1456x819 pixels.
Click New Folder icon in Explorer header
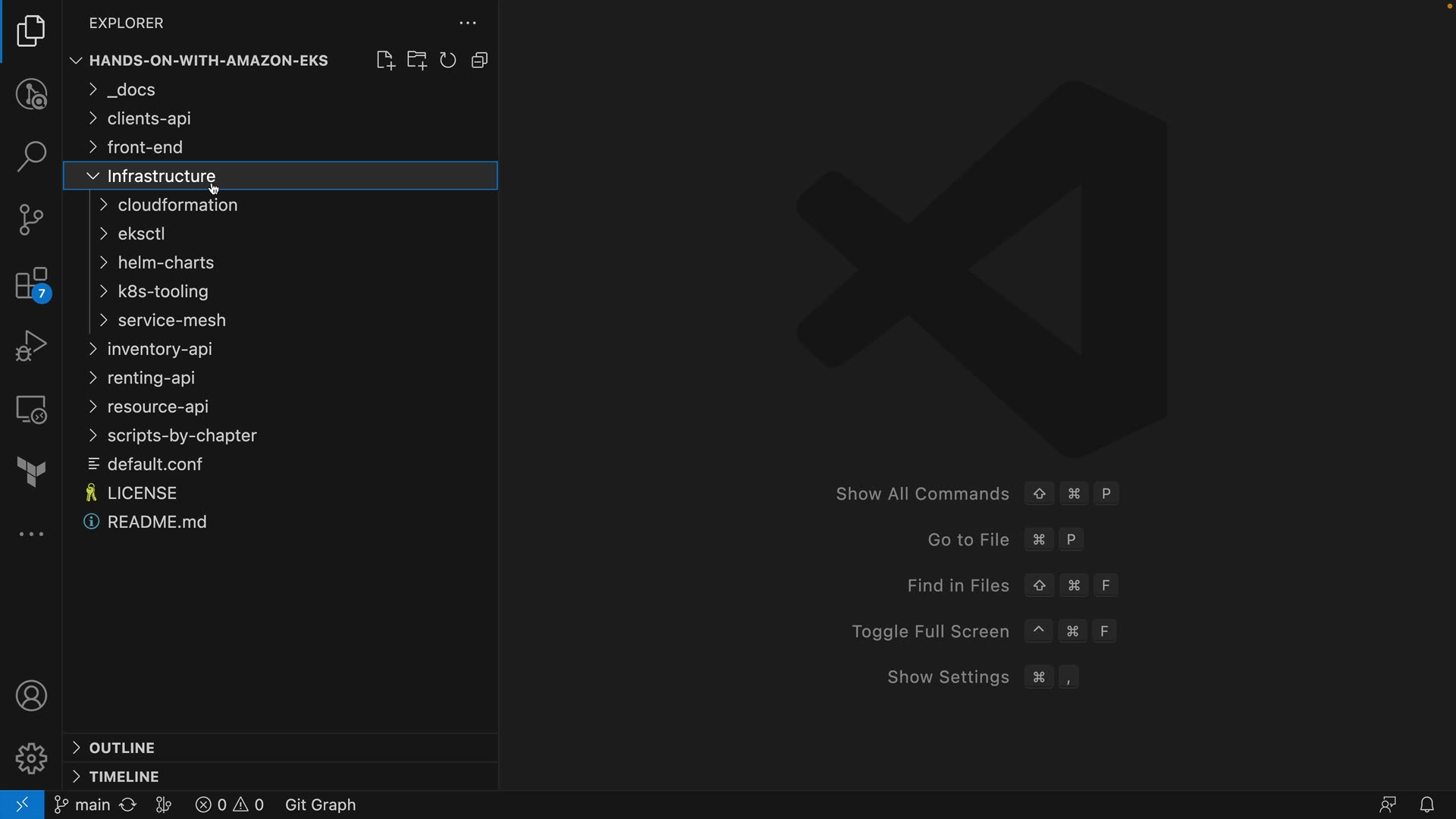[416, 61]
